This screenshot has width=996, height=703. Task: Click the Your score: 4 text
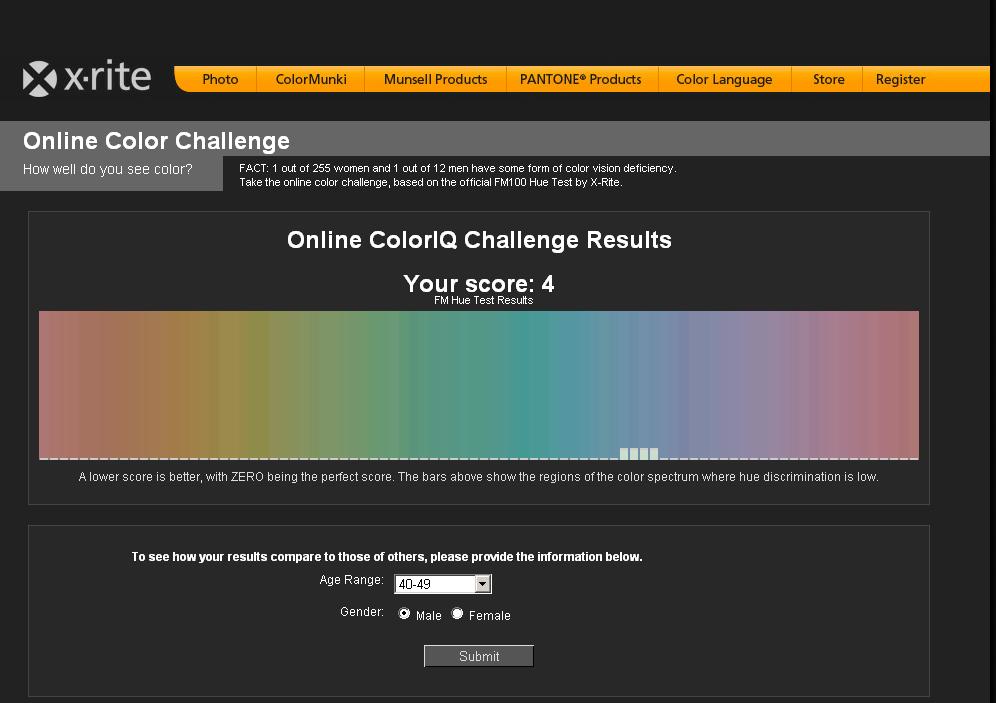(x=479, y=284)
